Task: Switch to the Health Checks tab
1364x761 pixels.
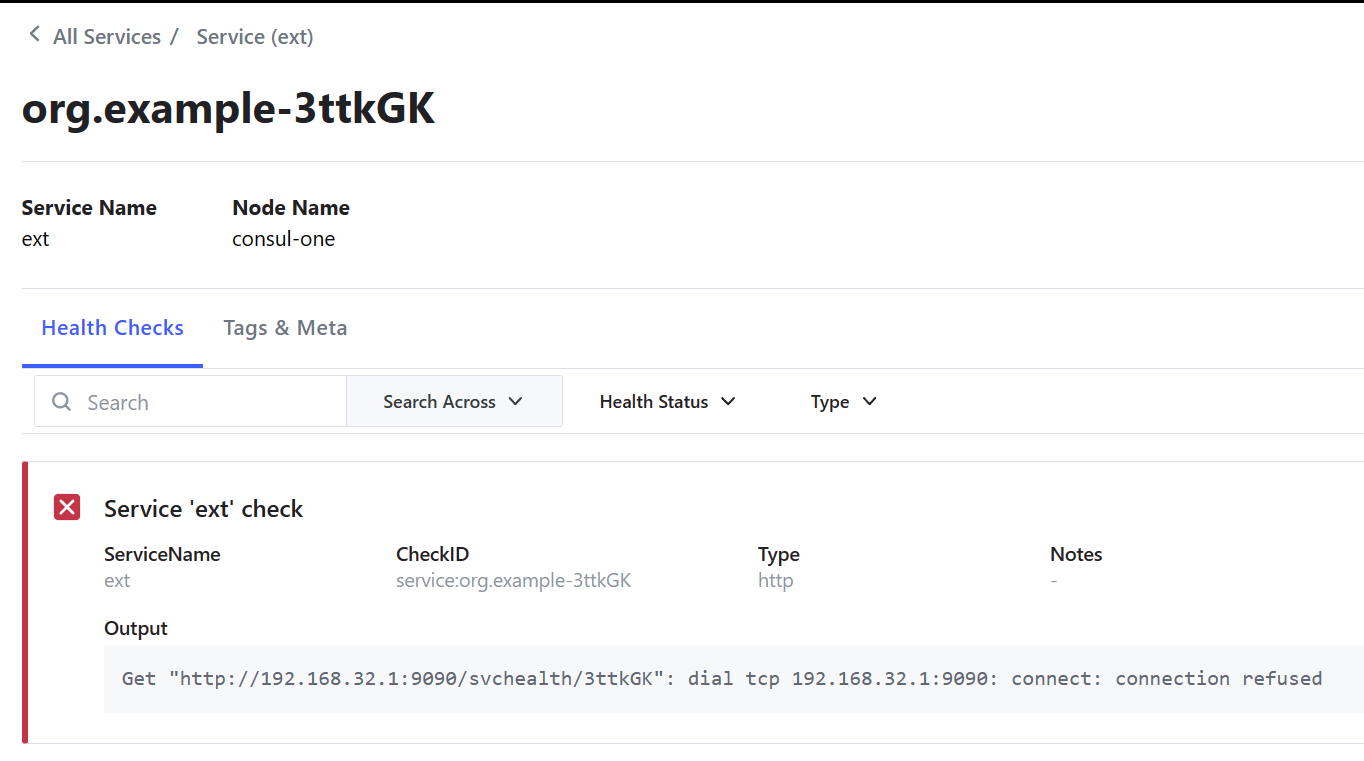Action: point(112,328)
